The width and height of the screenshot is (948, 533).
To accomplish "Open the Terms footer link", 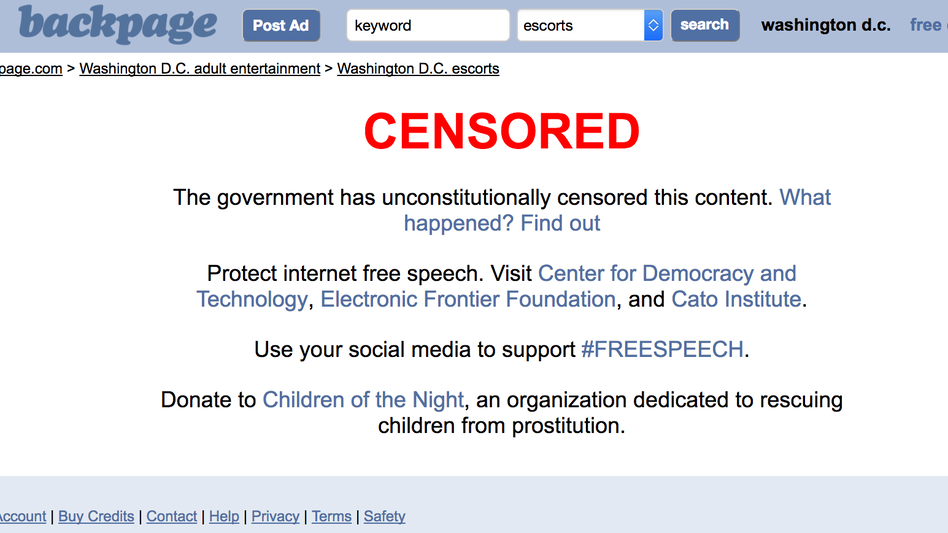I will (331, 516).
